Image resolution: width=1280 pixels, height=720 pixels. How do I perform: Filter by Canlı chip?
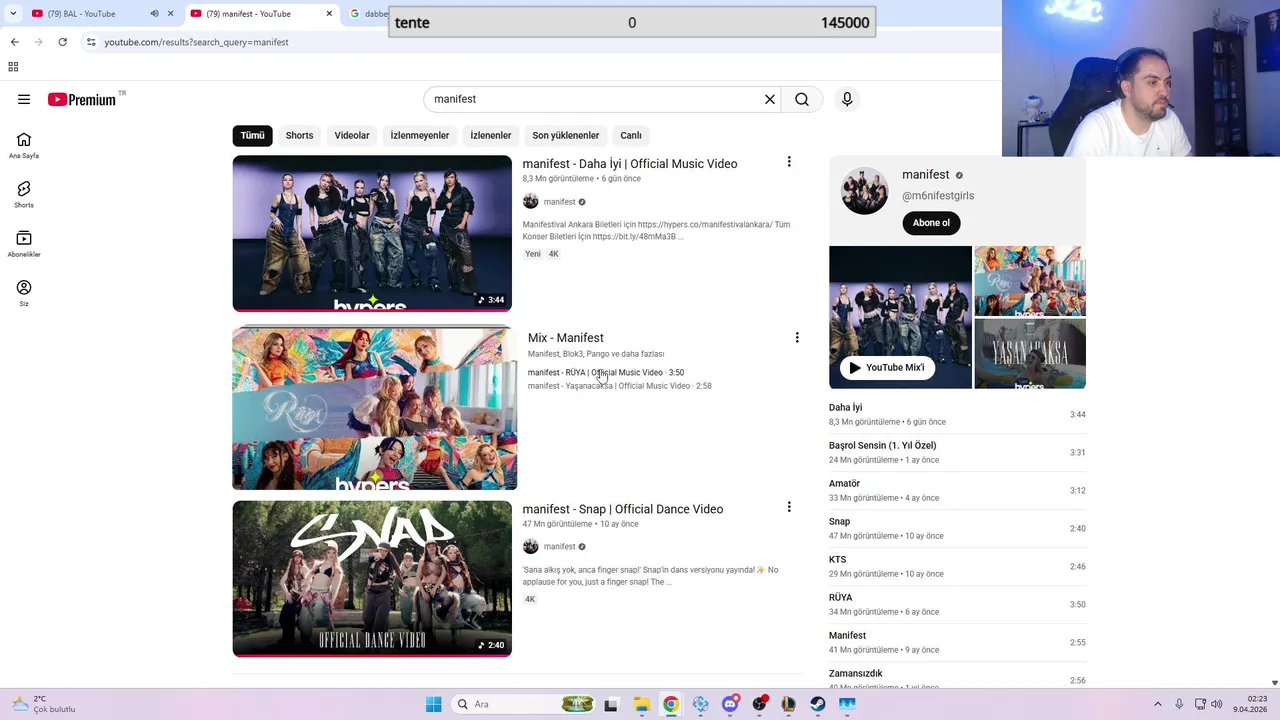[631, 135]
